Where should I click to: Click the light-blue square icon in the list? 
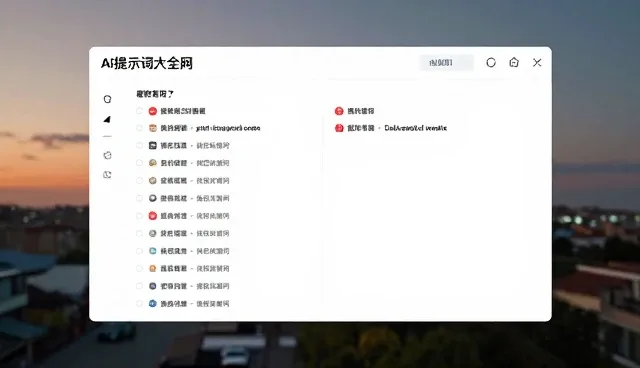coord(153,251)
